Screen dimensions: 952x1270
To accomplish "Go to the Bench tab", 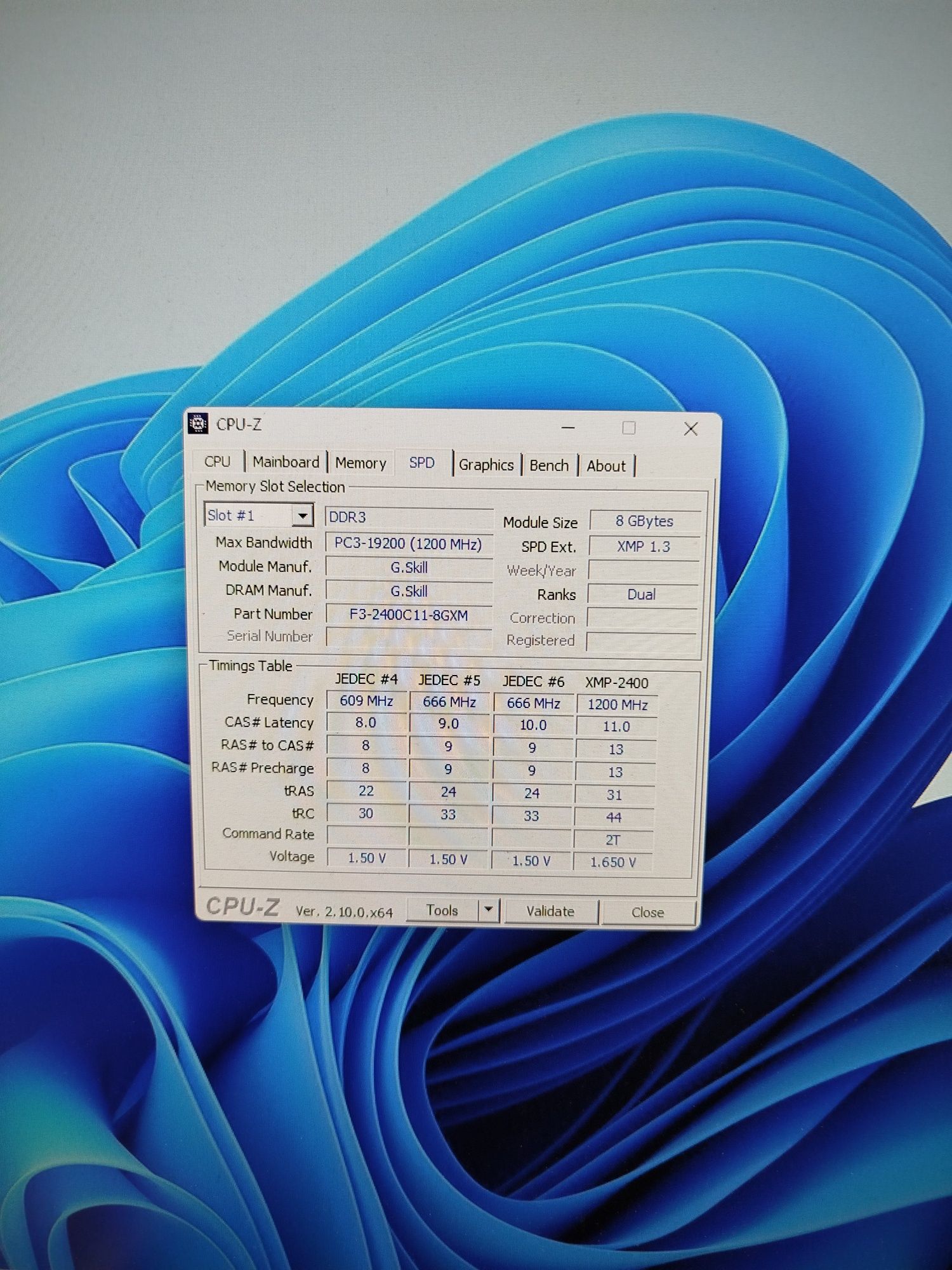I will 549,465.
